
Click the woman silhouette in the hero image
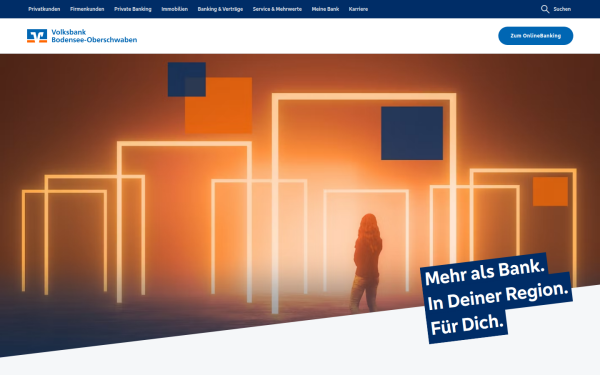[367, 262]
